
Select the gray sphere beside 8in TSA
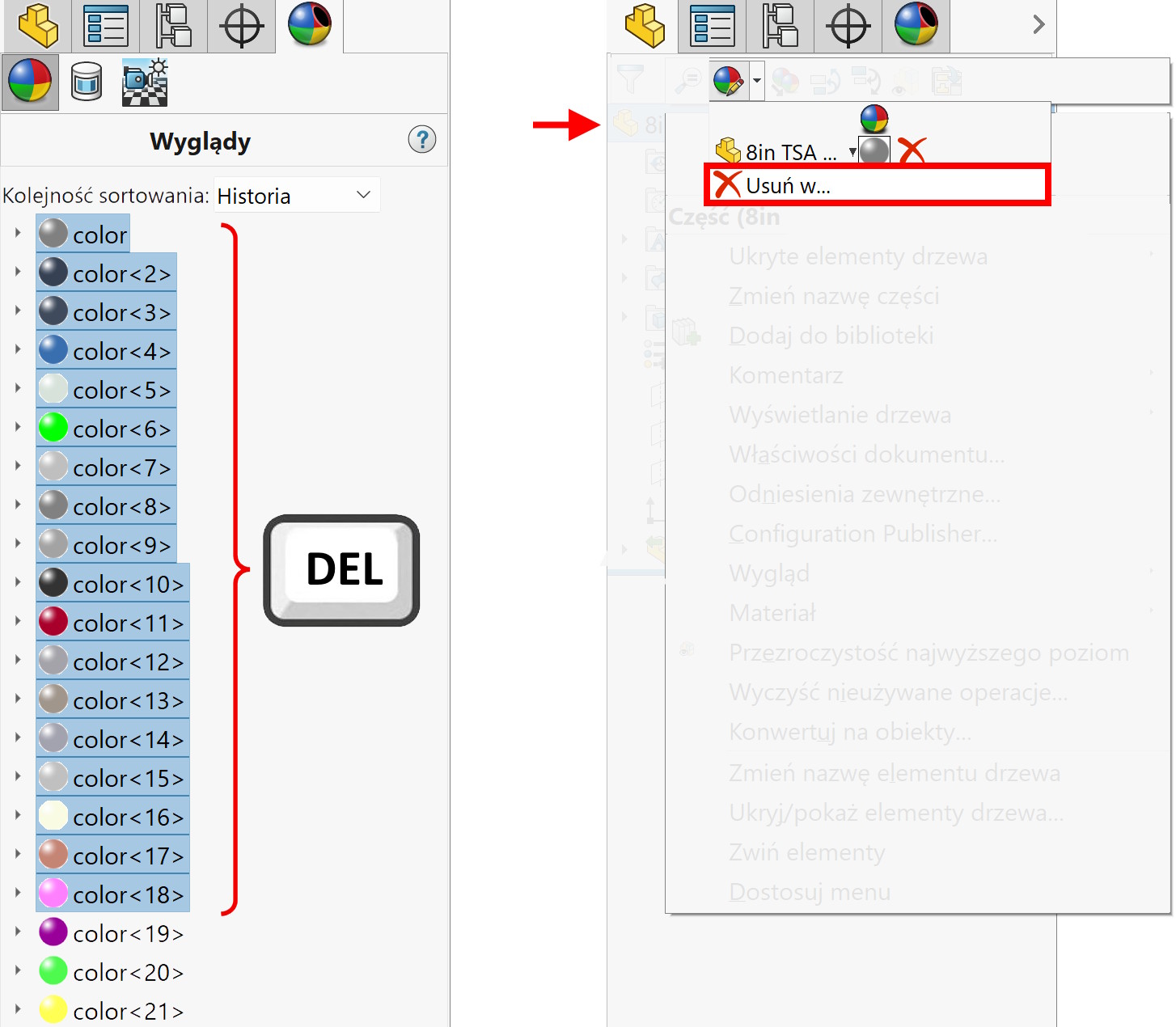click(x=874, y=150)
